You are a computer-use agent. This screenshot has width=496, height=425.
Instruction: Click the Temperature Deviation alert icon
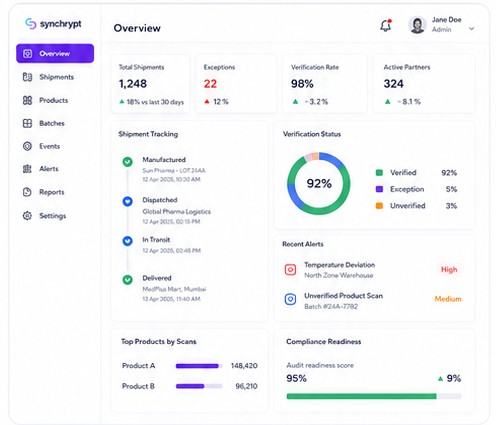click(290, 269)
